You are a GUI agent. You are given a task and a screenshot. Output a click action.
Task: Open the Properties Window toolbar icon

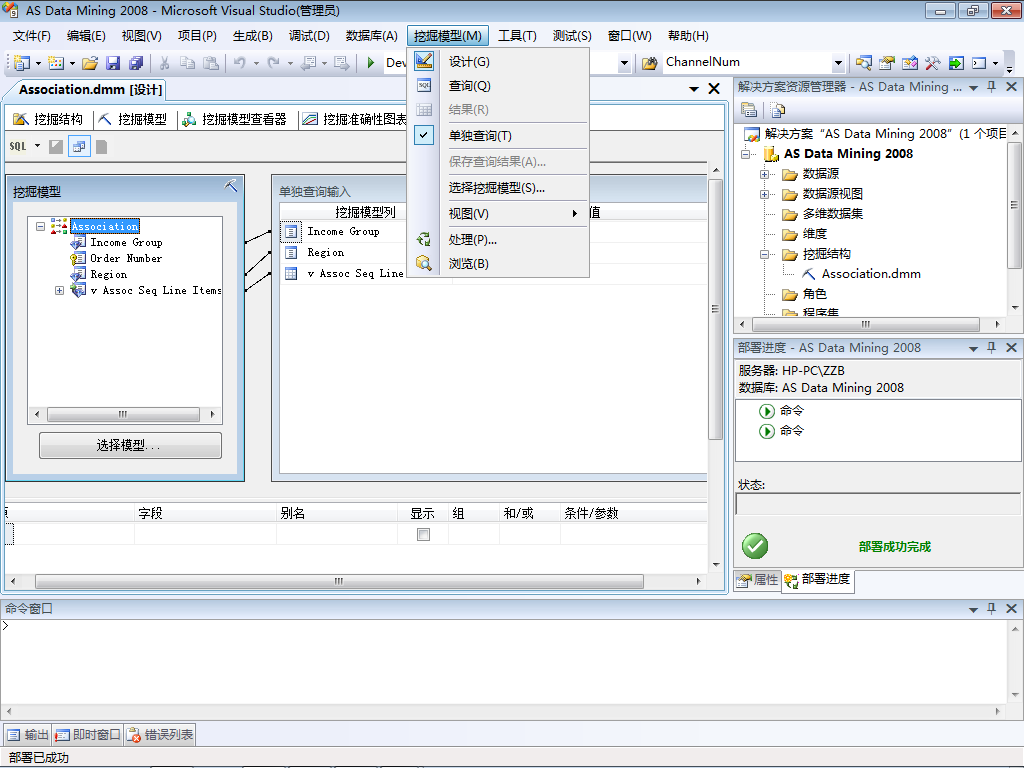[886, 63]
